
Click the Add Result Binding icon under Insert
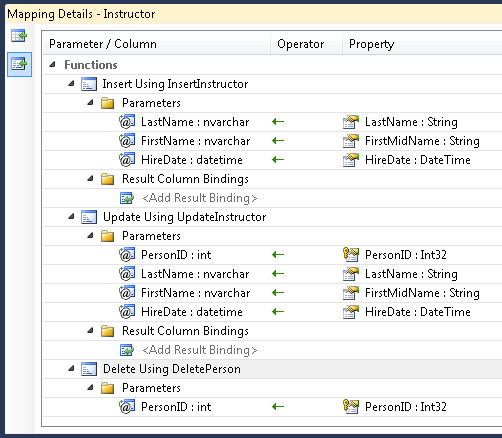click(x=127, y=198)
